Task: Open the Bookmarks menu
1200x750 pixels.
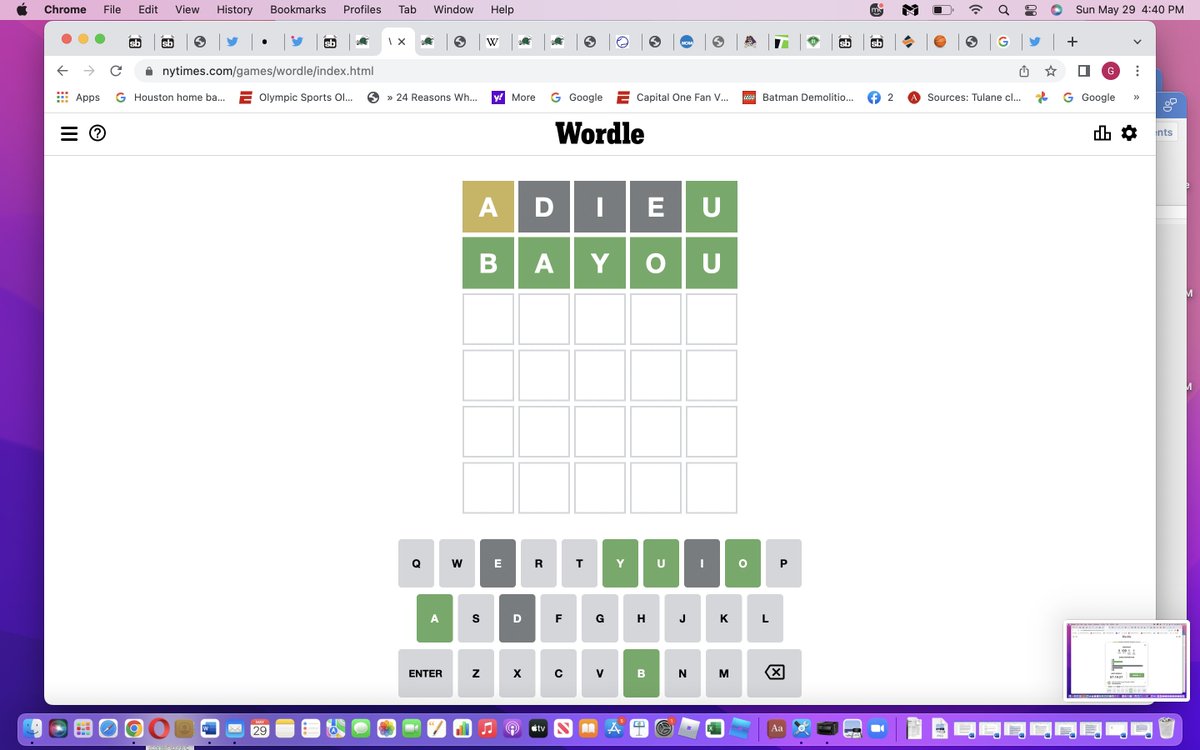Action: coord(298,10)
